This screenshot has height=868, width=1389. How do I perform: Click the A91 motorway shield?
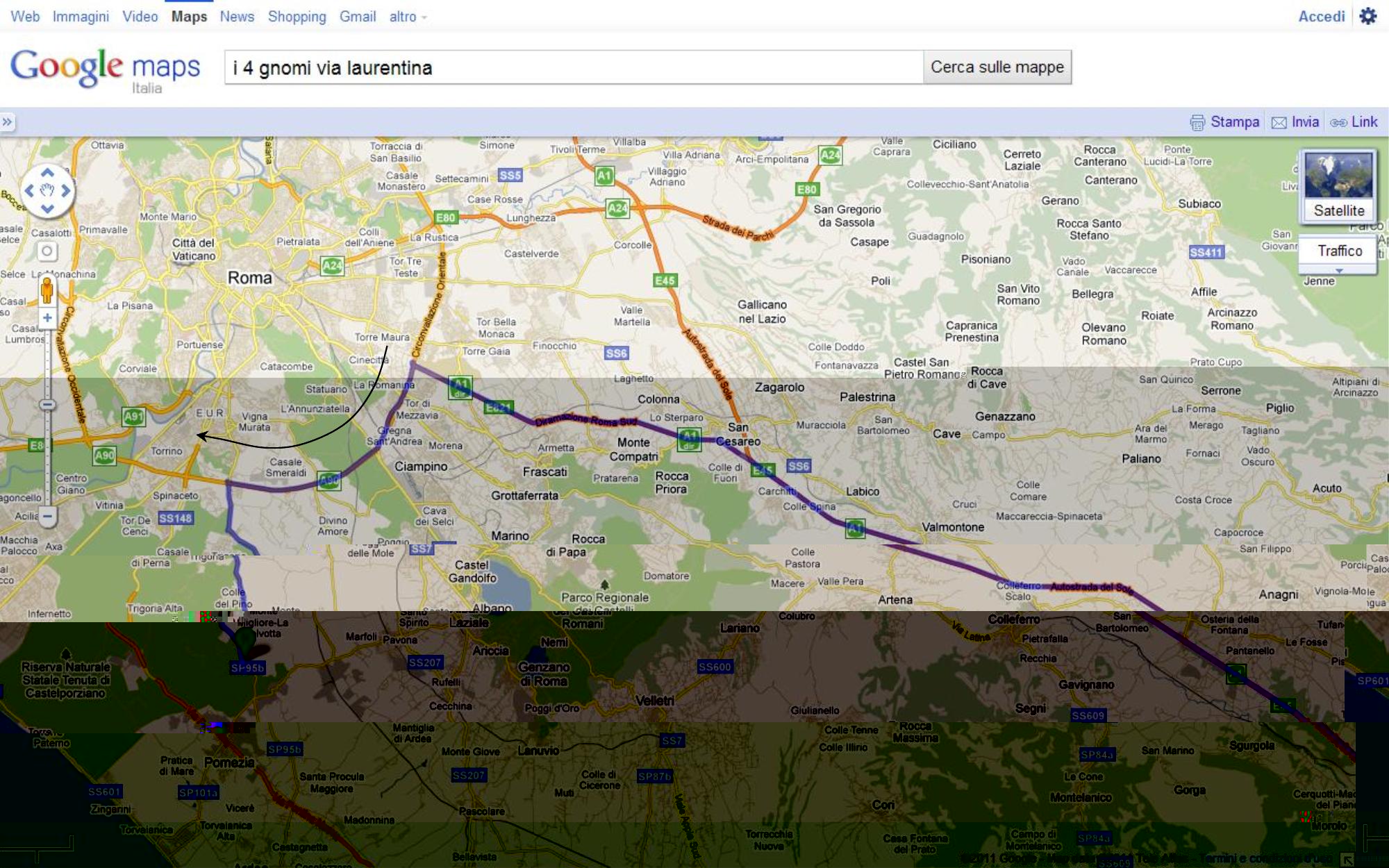point(133,417)
